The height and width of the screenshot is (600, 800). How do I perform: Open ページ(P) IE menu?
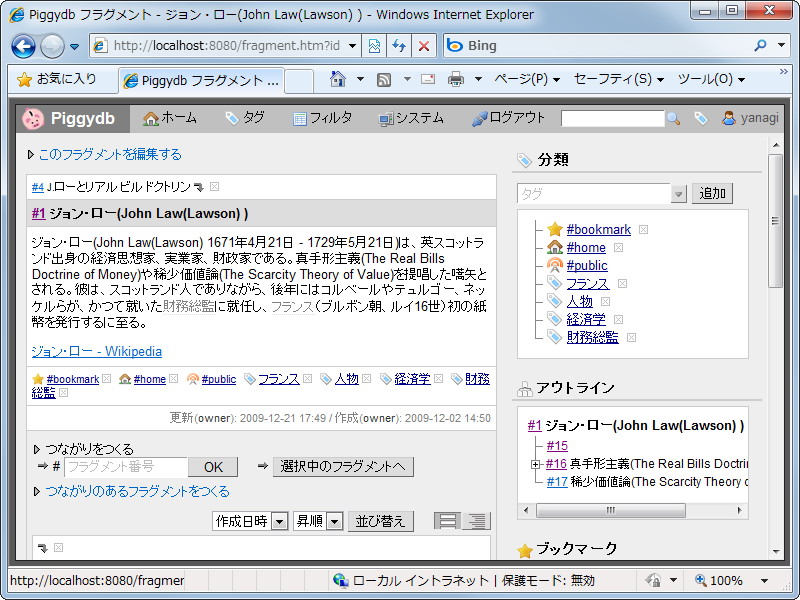[527, 79]
